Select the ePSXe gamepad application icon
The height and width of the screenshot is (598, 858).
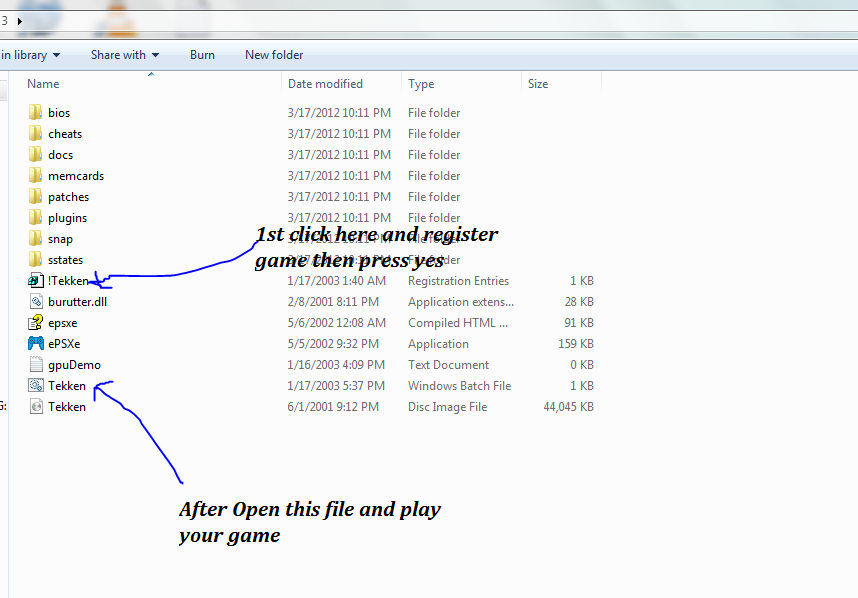(36, 344)
